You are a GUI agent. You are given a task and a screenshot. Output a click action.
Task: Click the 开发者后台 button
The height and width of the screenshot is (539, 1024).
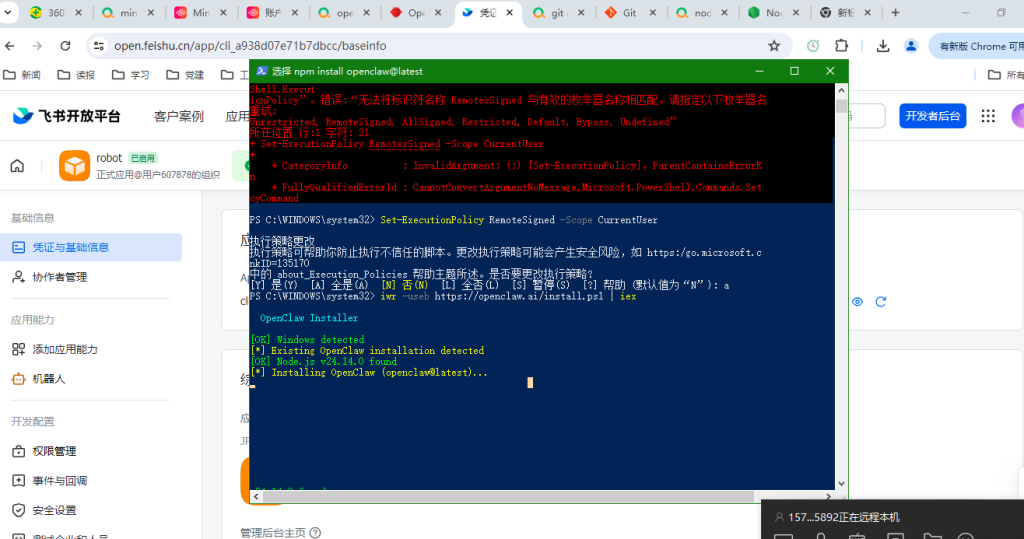tap(932, 116)
